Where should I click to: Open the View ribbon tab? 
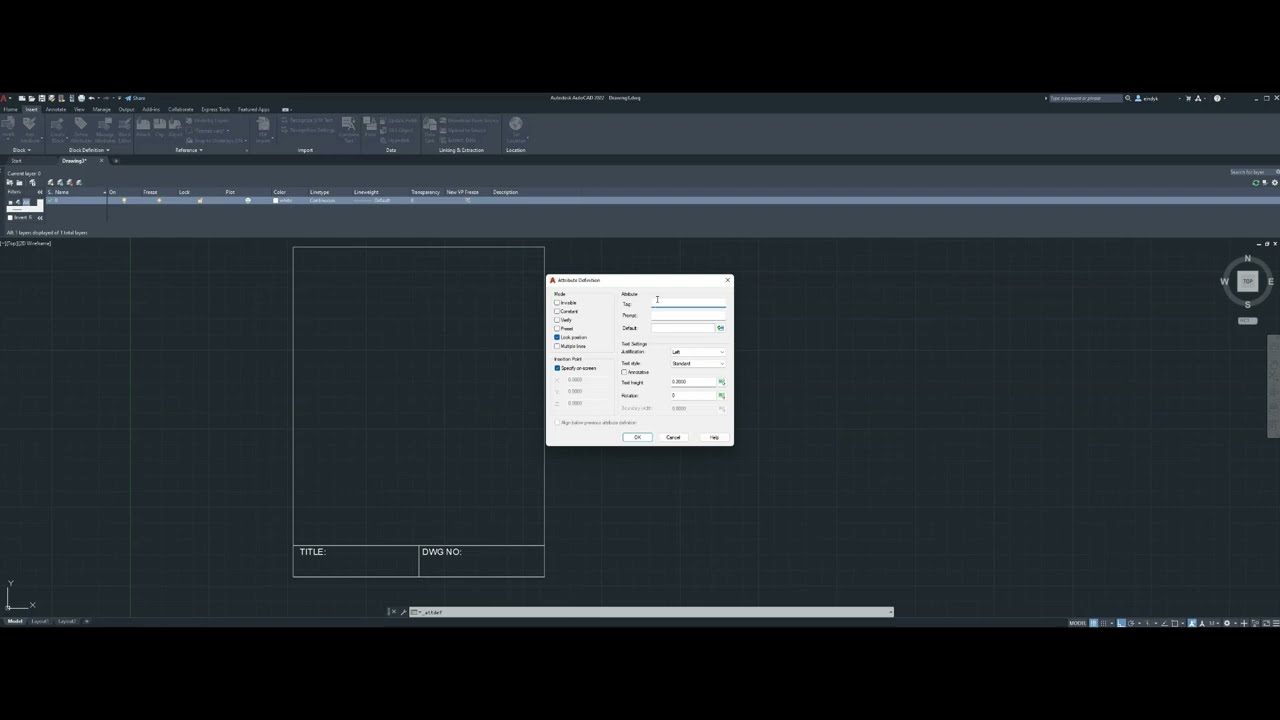pyautogui.click(x=79, y=109)
